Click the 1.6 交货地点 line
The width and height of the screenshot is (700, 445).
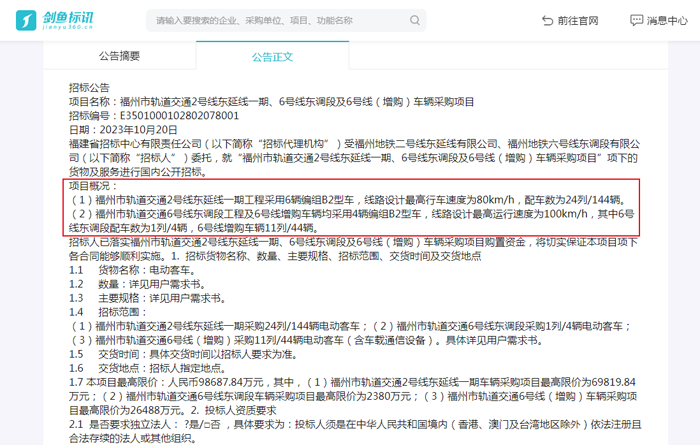coord(148,368)
